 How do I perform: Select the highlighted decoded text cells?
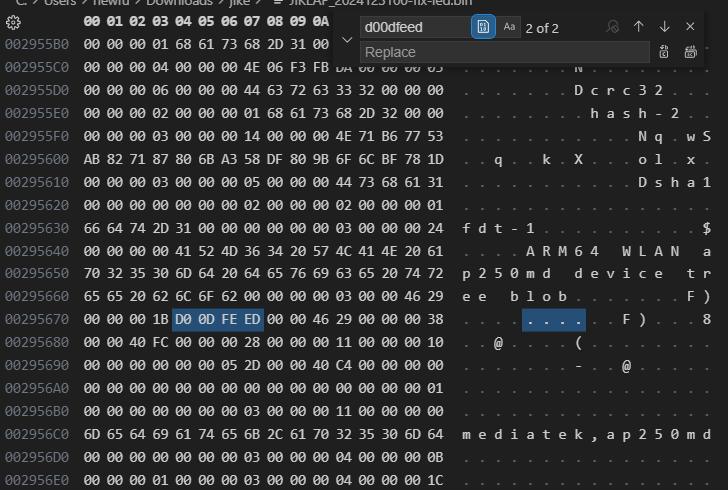[553, 320]
